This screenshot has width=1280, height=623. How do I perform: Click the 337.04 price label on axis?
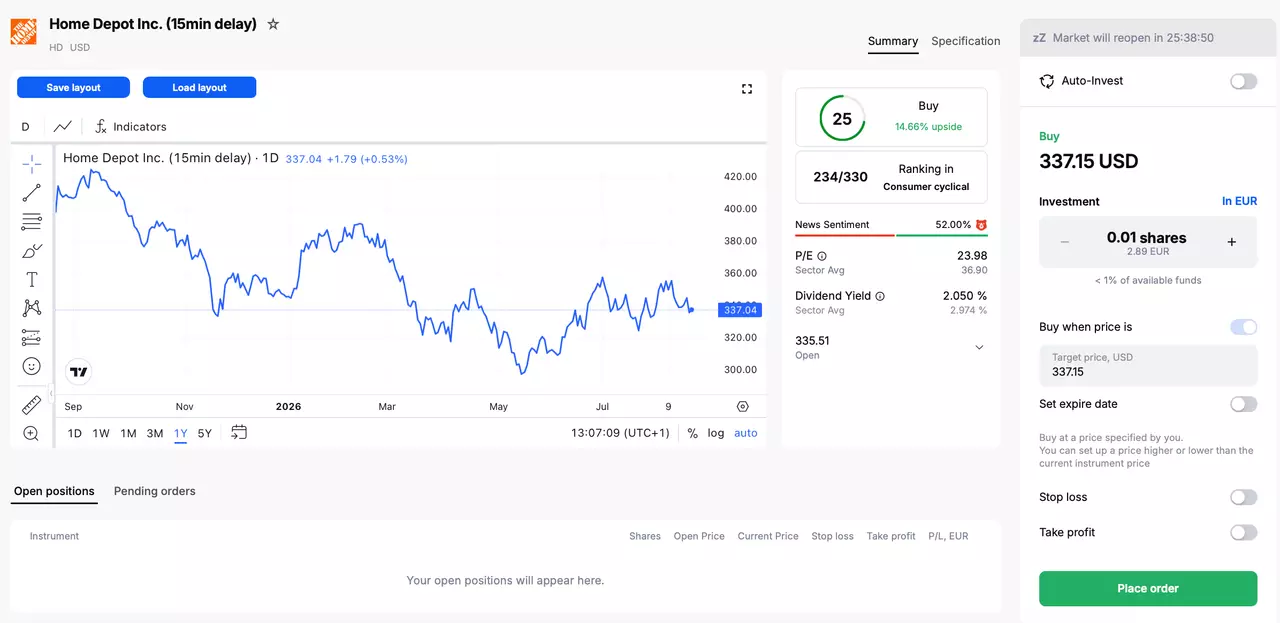point(740,310)
